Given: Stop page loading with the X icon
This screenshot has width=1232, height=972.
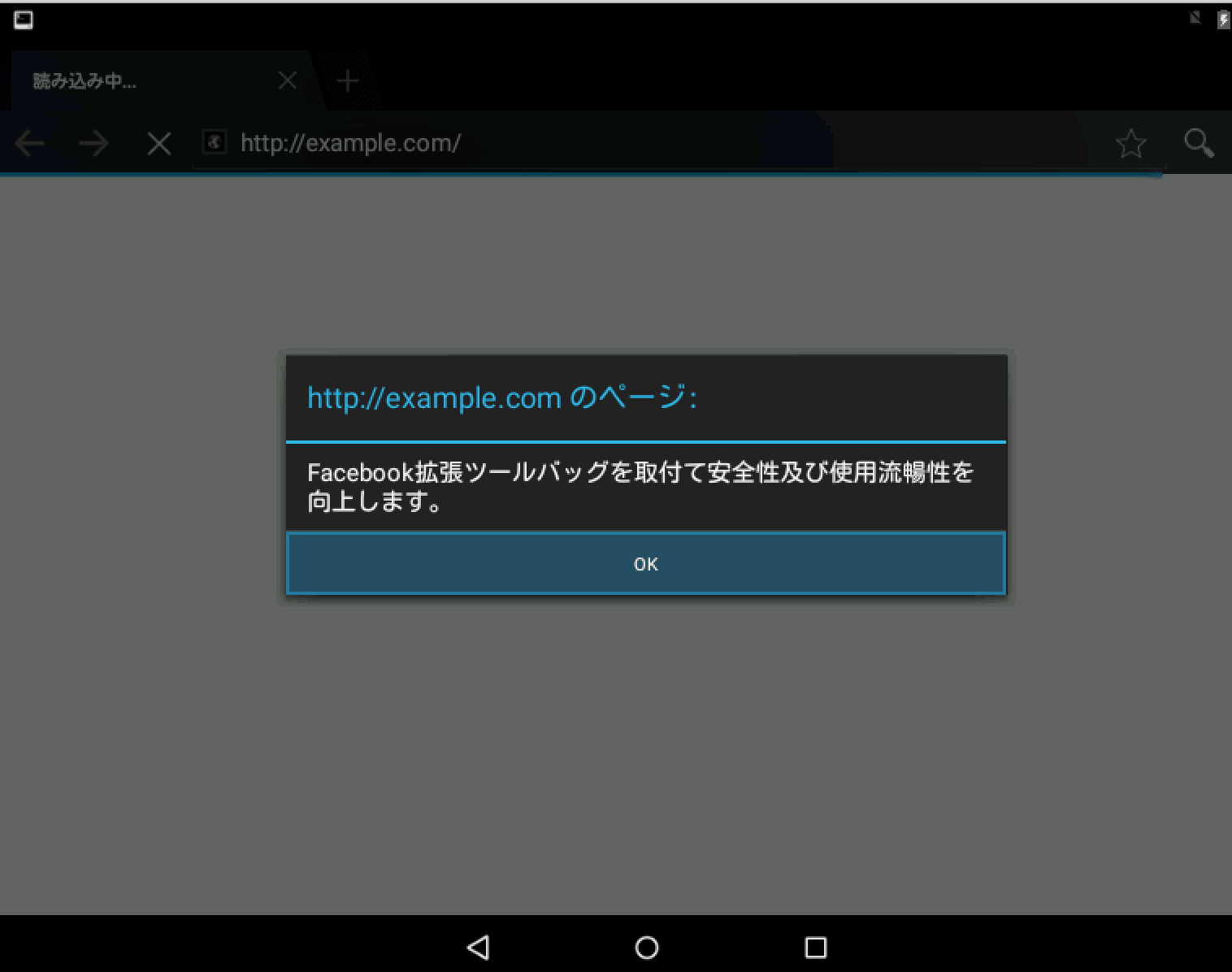Looking at the screenshot, I should point(159,144).
